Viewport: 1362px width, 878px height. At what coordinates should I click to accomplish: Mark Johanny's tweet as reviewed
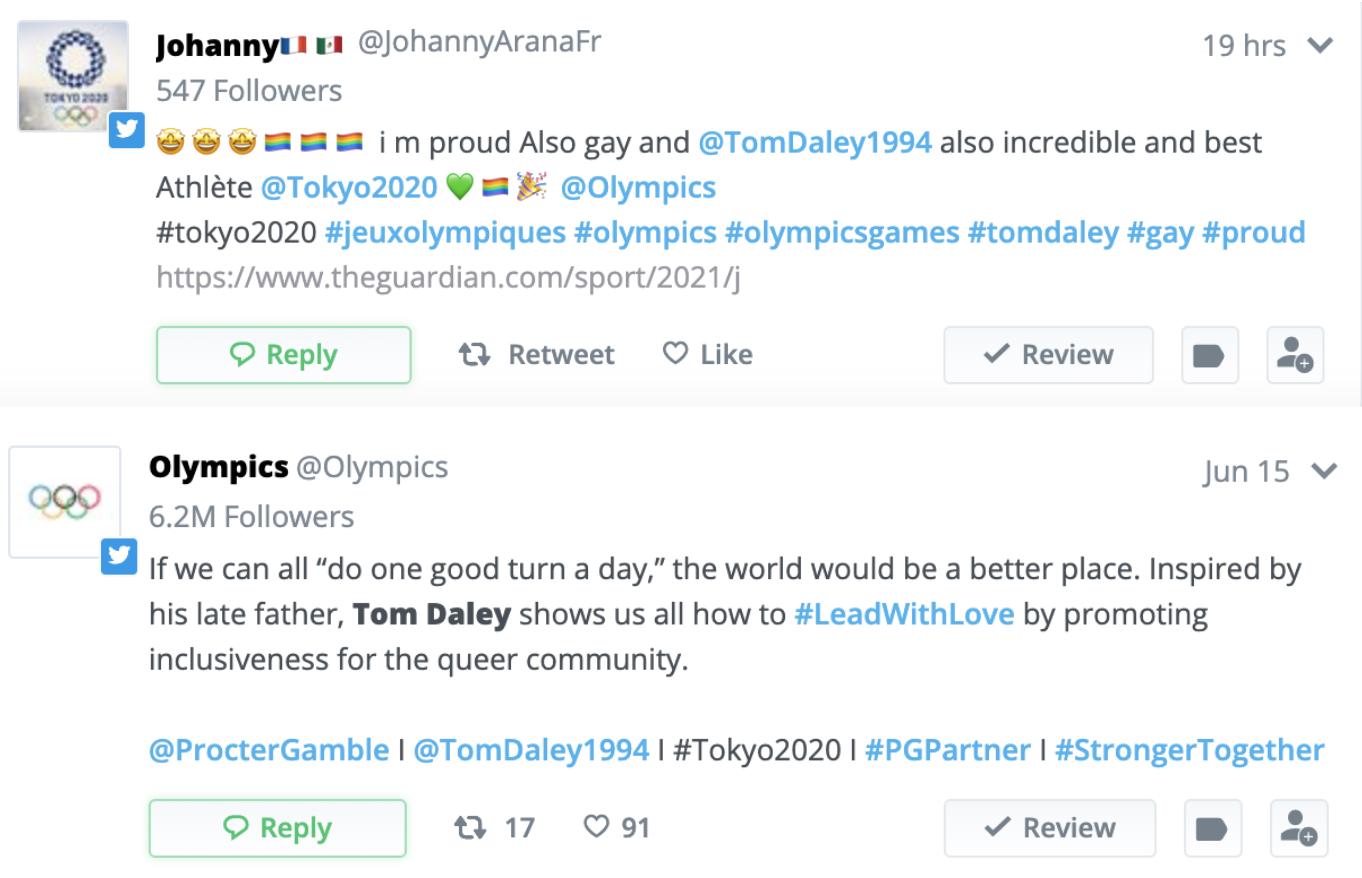1048,354
